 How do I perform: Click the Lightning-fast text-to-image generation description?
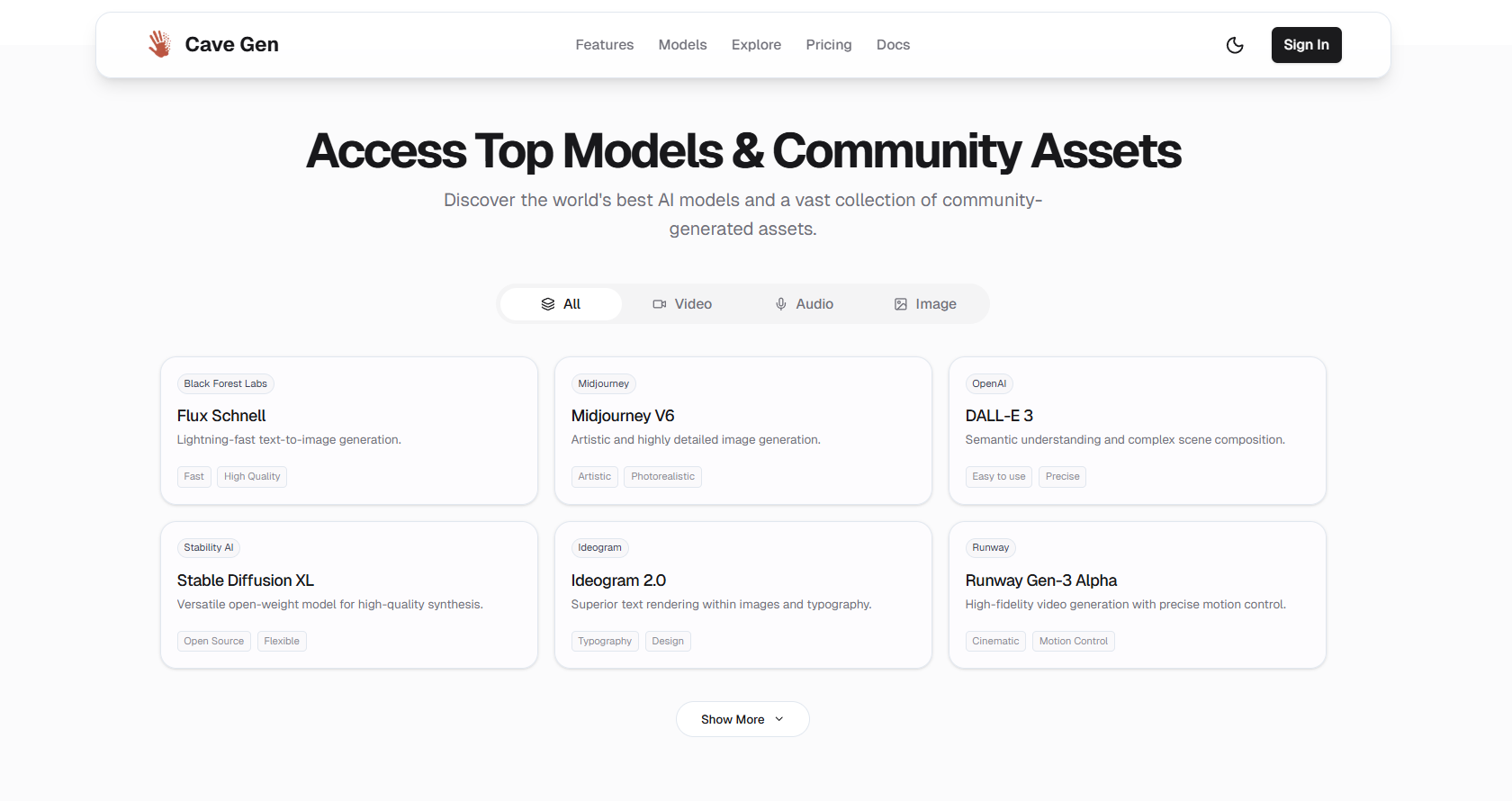tap(289, 440)
